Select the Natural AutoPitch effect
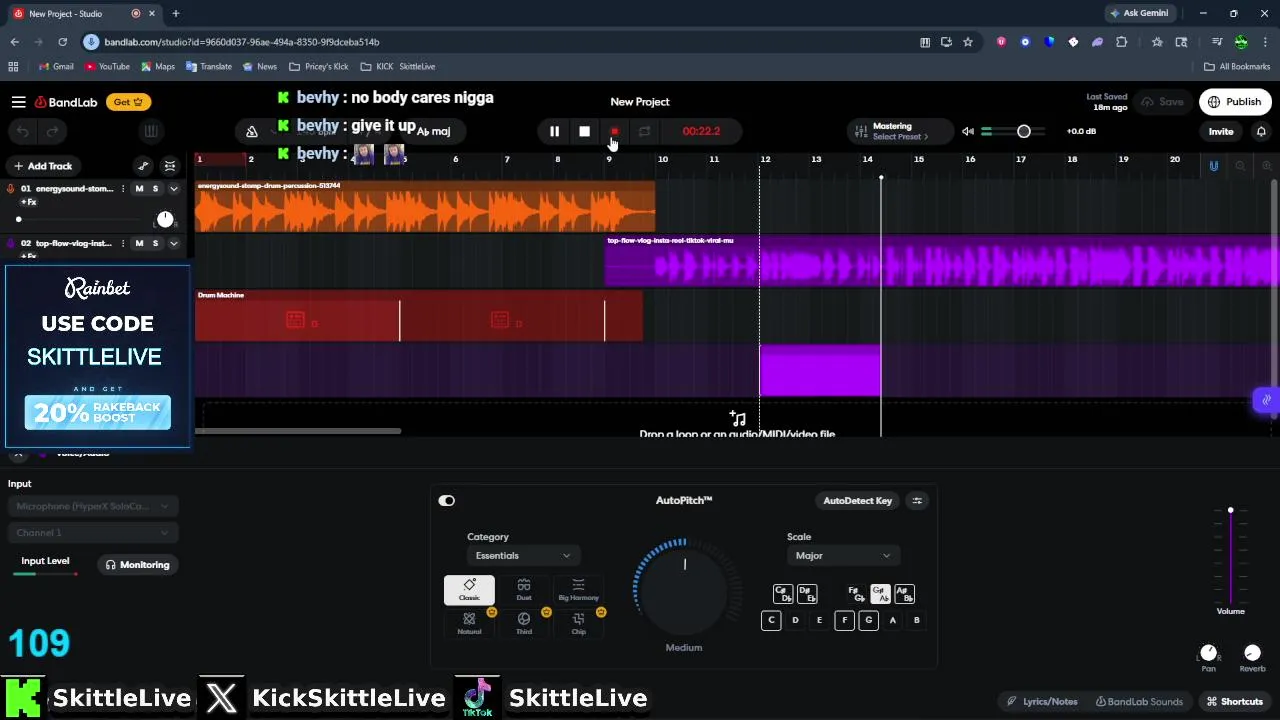This screenshot has width=1280, height=720. click(469, 624)
